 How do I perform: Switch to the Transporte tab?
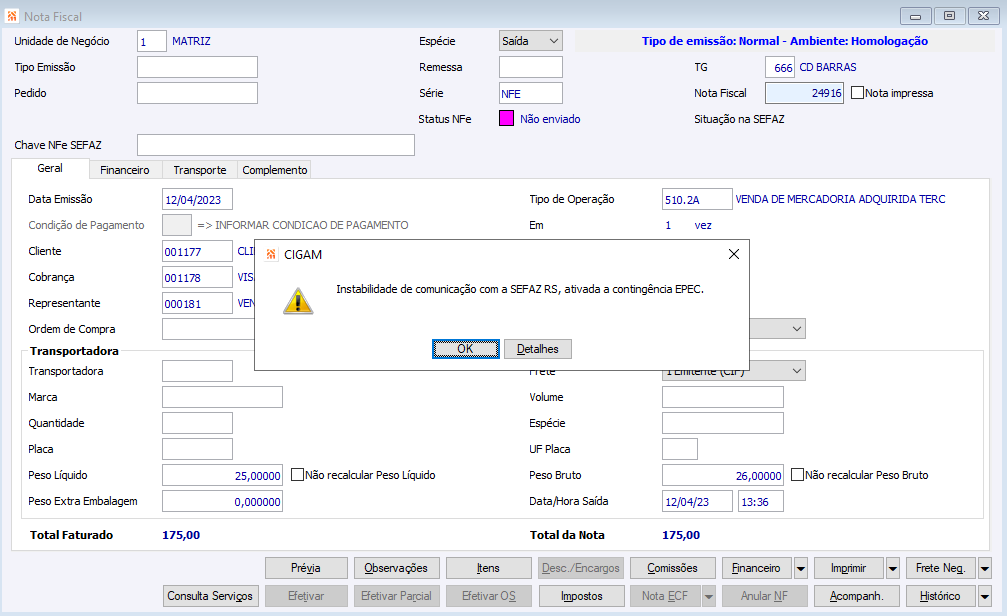point(200,170)
